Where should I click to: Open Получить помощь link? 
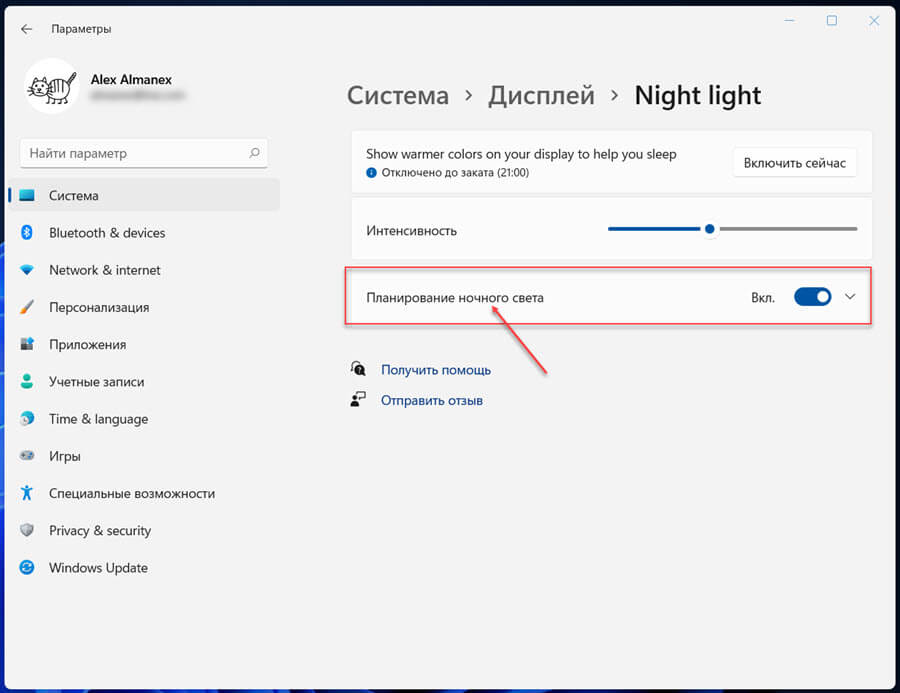(436, 370)
